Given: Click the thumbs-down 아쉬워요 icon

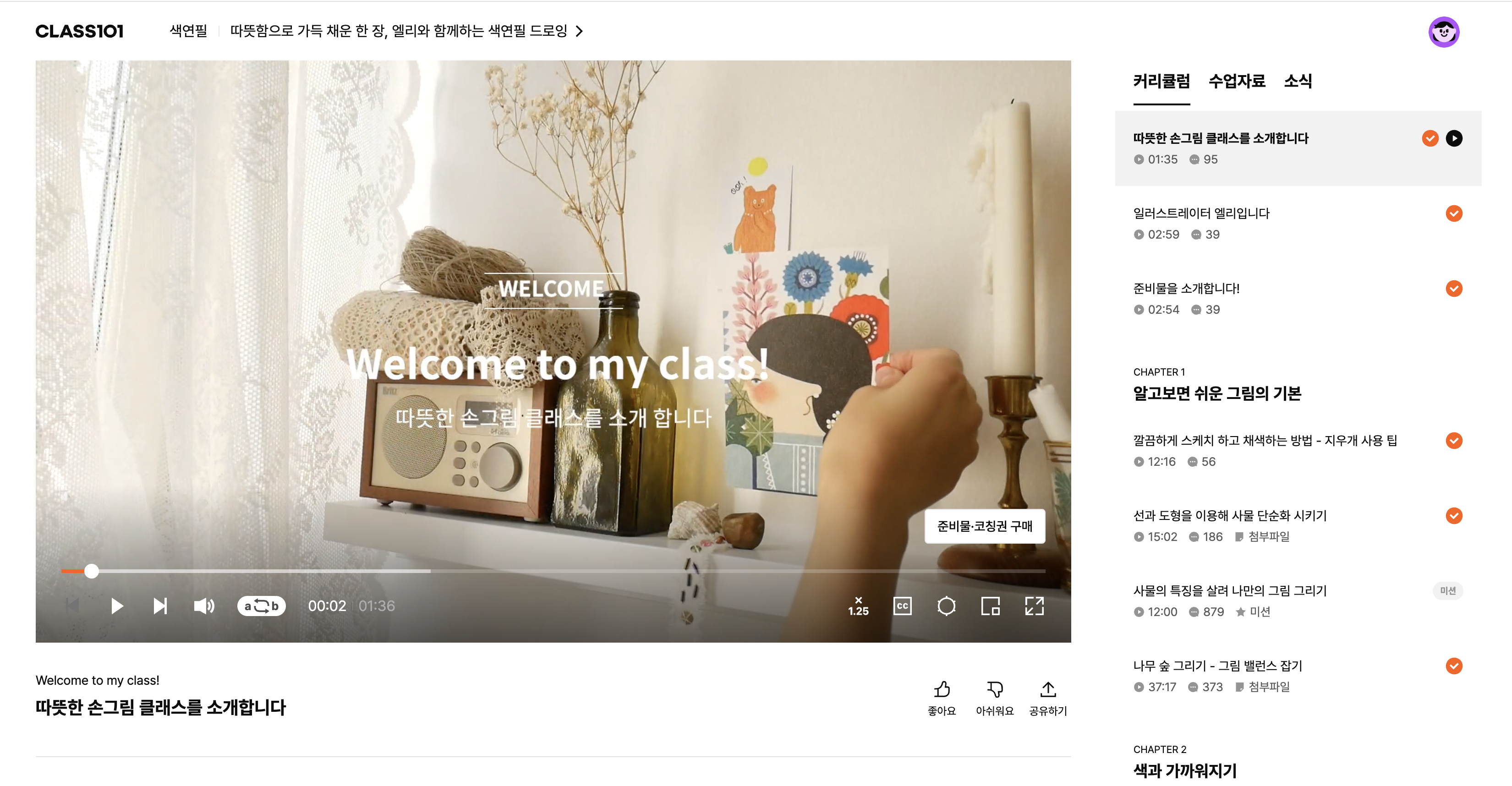Looking at the screenshot, I should point(994,689).
